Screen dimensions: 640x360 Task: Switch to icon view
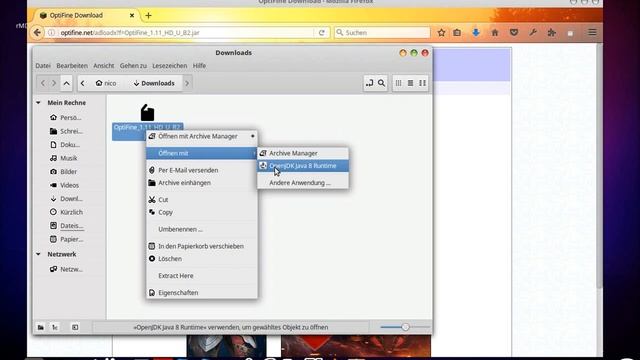398,83
